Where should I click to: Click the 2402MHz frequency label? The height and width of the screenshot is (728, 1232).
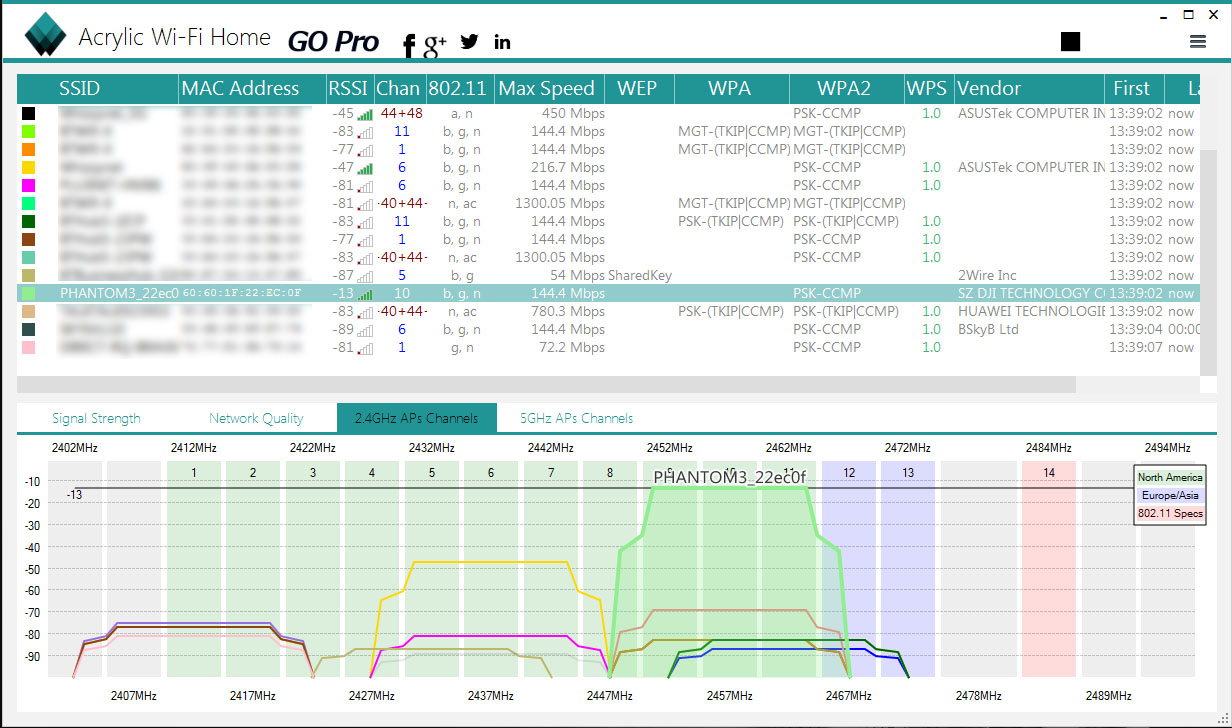pyautogui.click(x=77, y=448)
